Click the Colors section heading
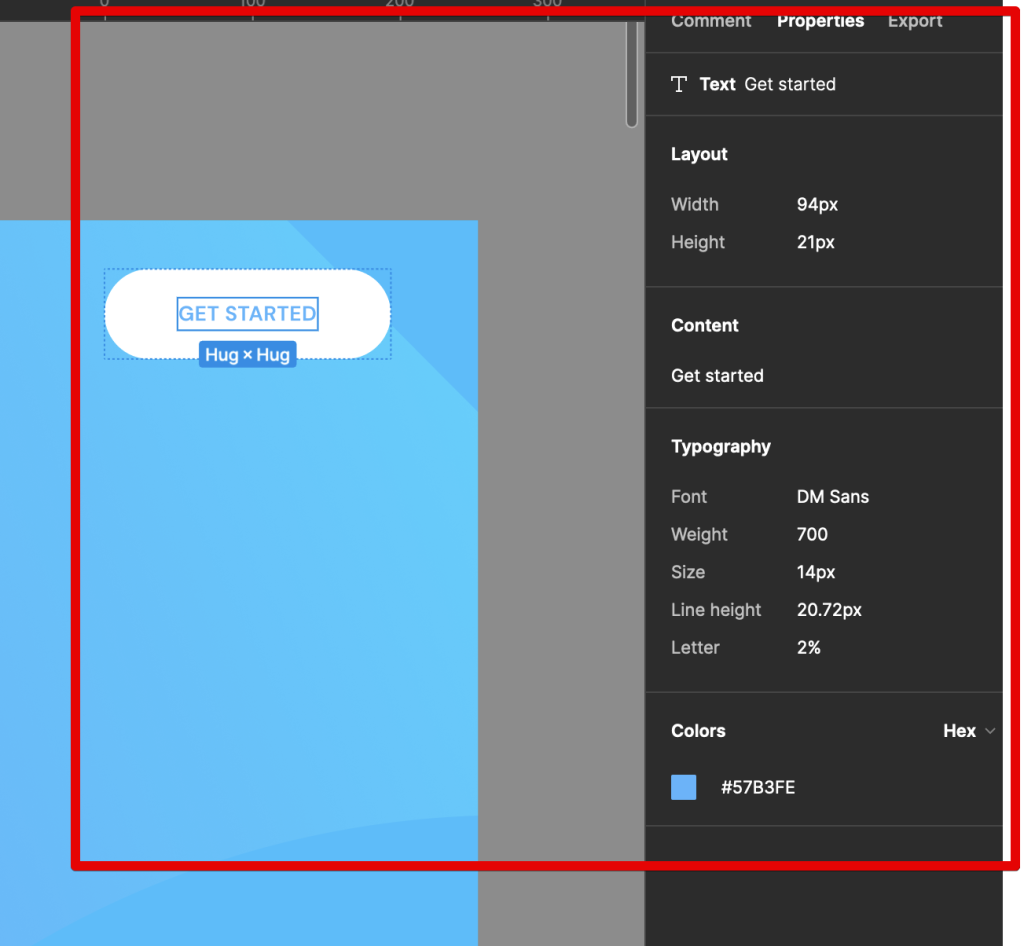Viewport: 1024px width, 946px height. [698, 731]
